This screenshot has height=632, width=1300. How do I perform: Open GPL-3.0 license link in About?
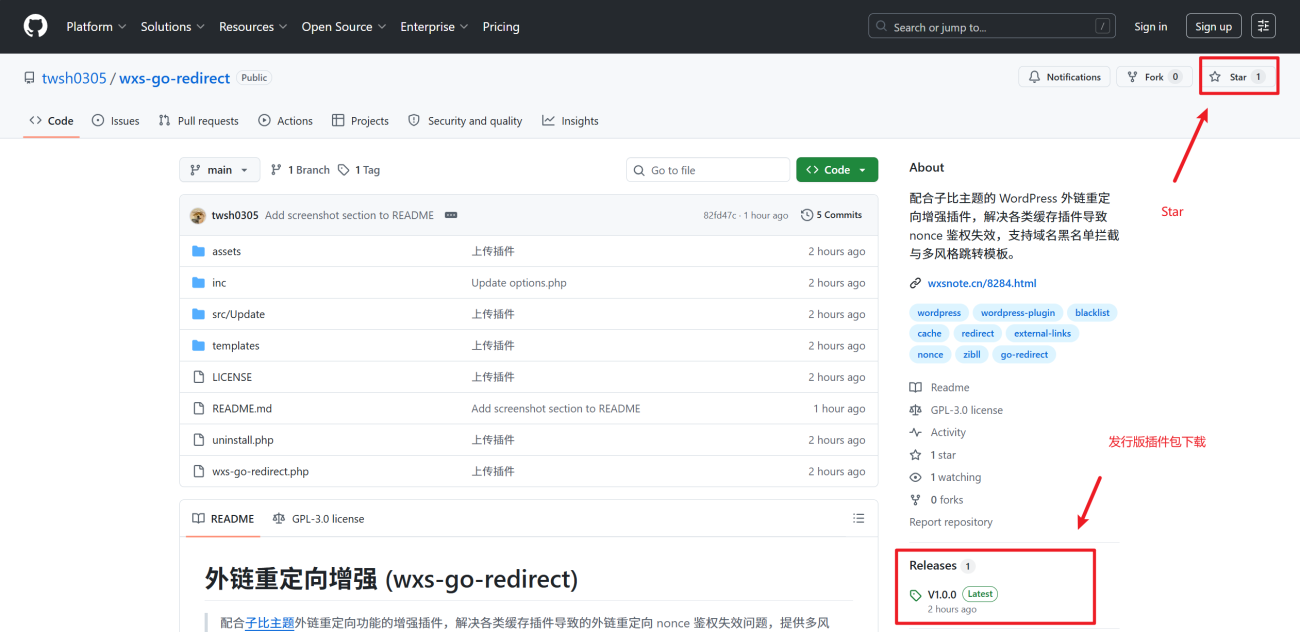click(x=956, y=410)
